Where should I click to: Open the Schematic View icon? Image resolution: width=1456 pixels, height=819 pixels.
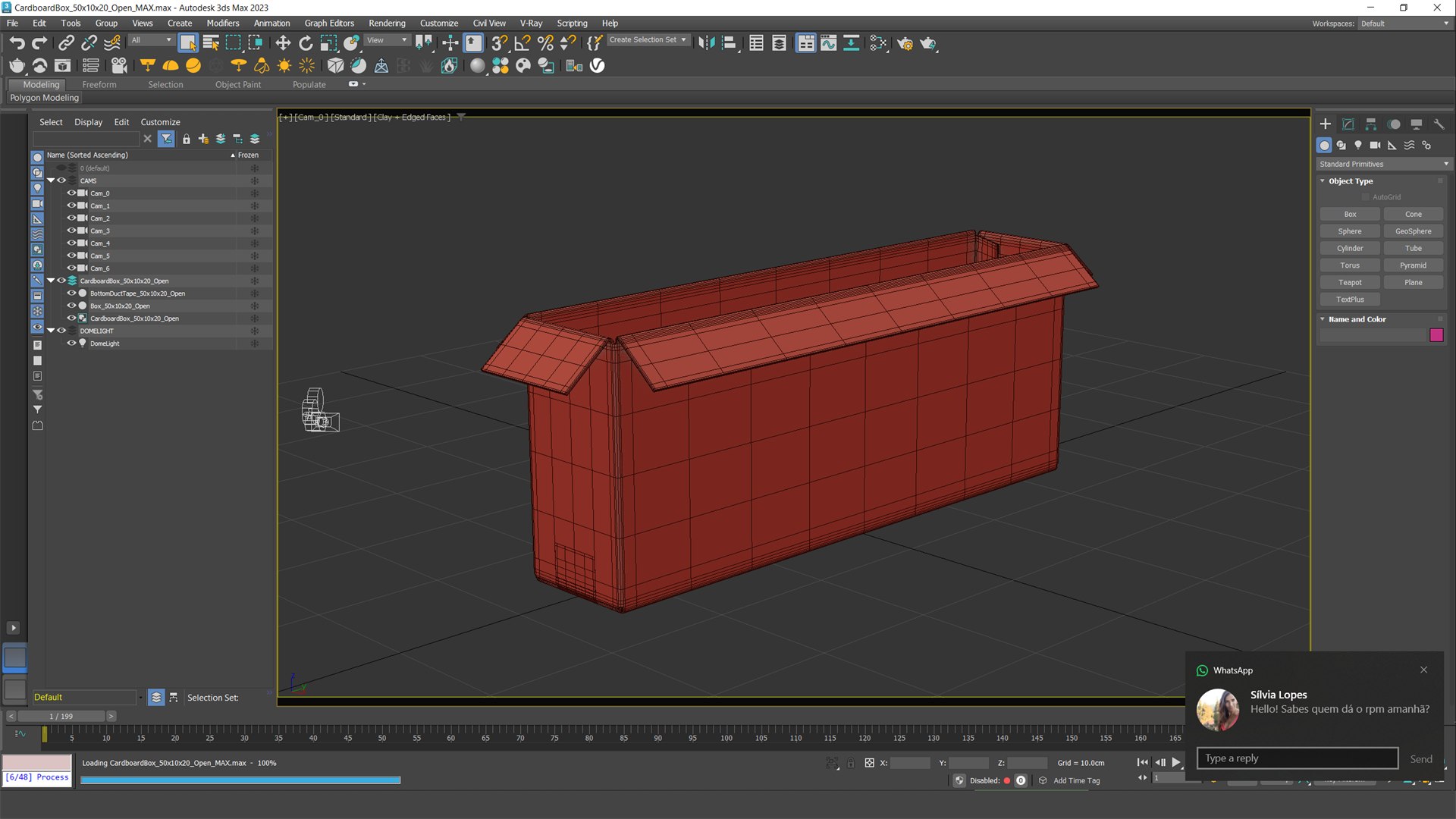(852, 43)
